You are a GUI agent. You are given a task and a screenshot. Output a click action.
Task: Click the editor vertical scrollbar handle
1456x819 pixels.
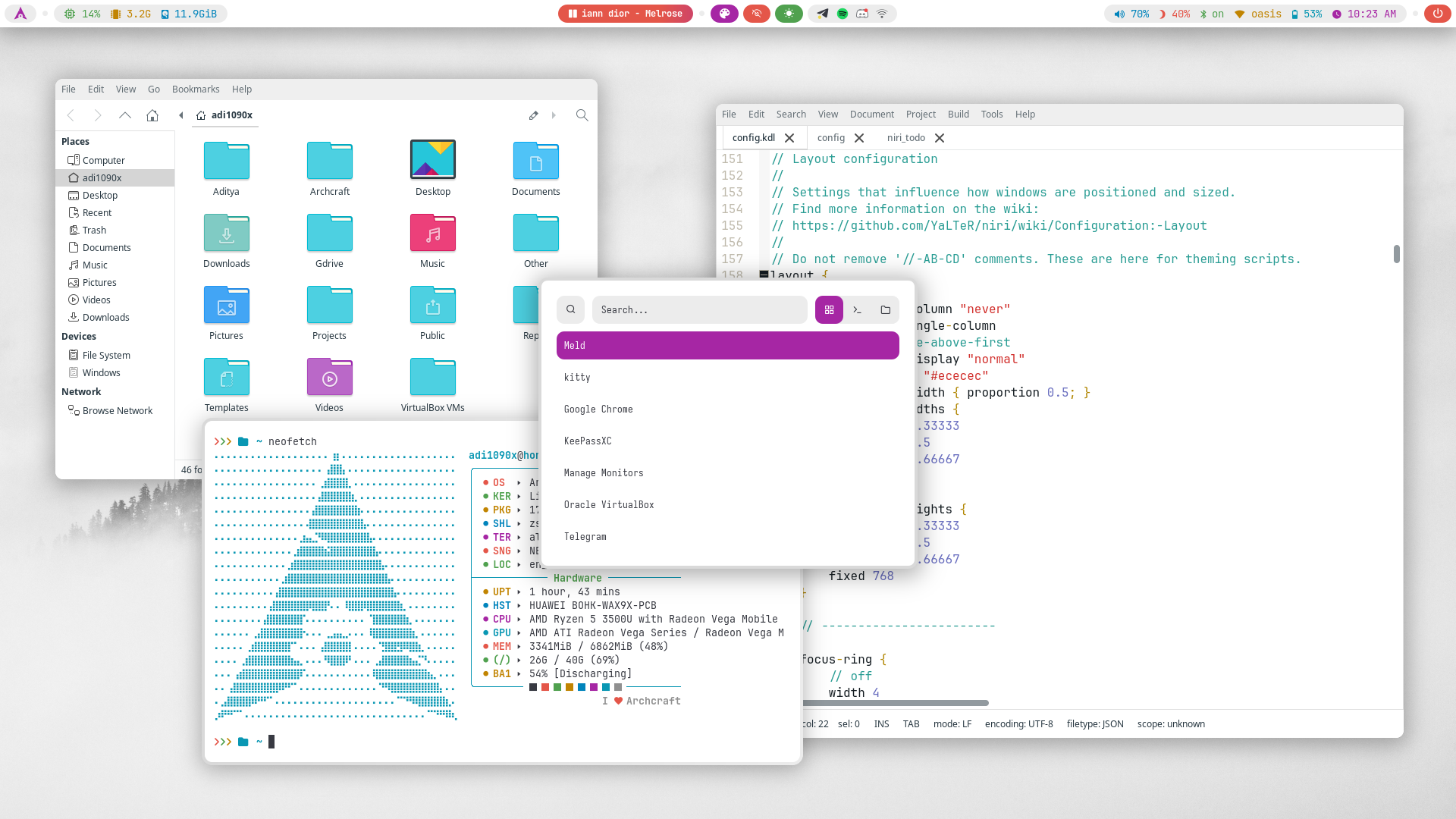click(1396, 254)
